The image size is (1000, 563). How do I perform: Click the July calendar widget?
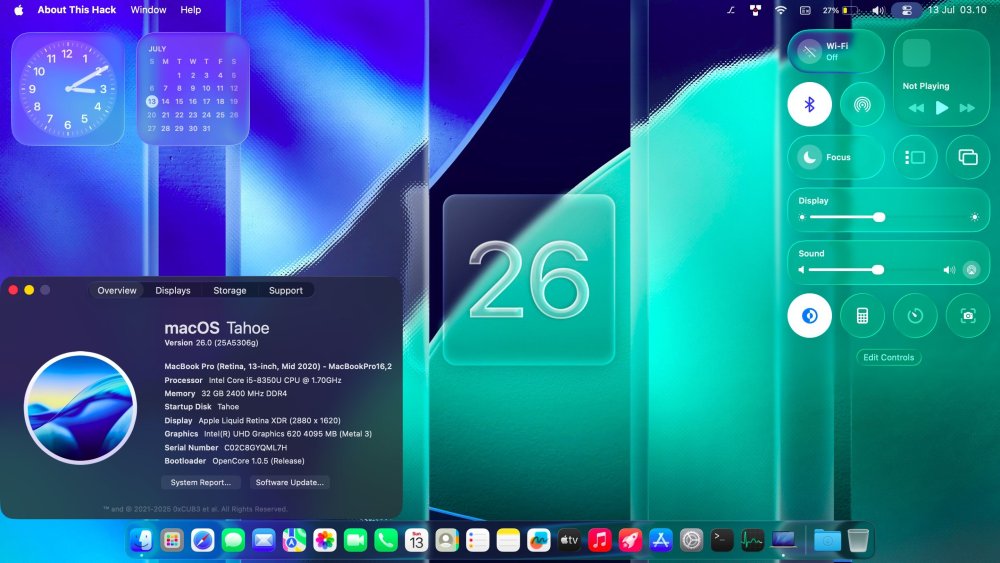coord(193,89)
